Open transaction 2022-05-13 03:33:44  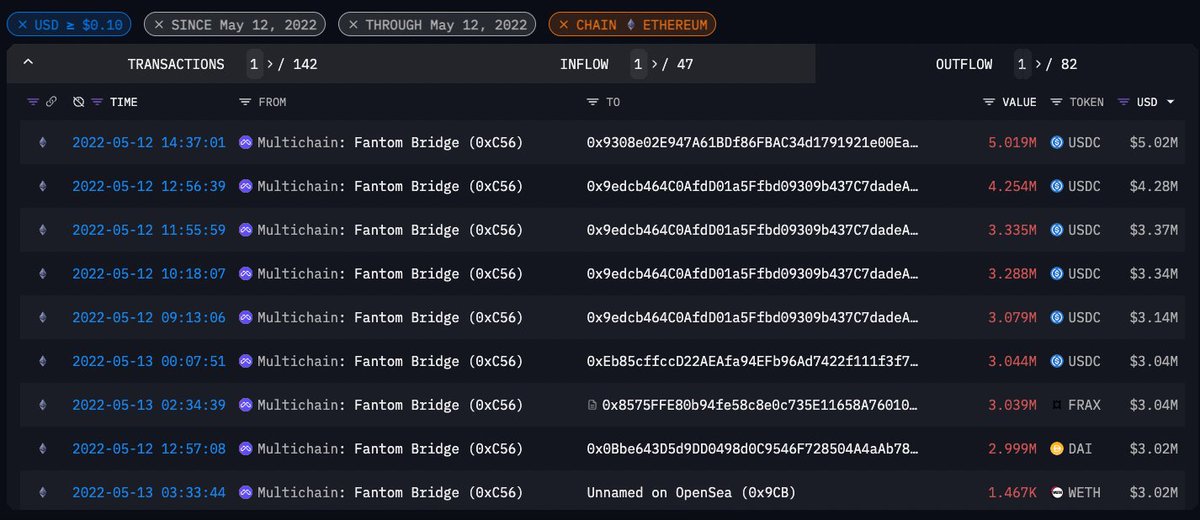pos(149,492)
